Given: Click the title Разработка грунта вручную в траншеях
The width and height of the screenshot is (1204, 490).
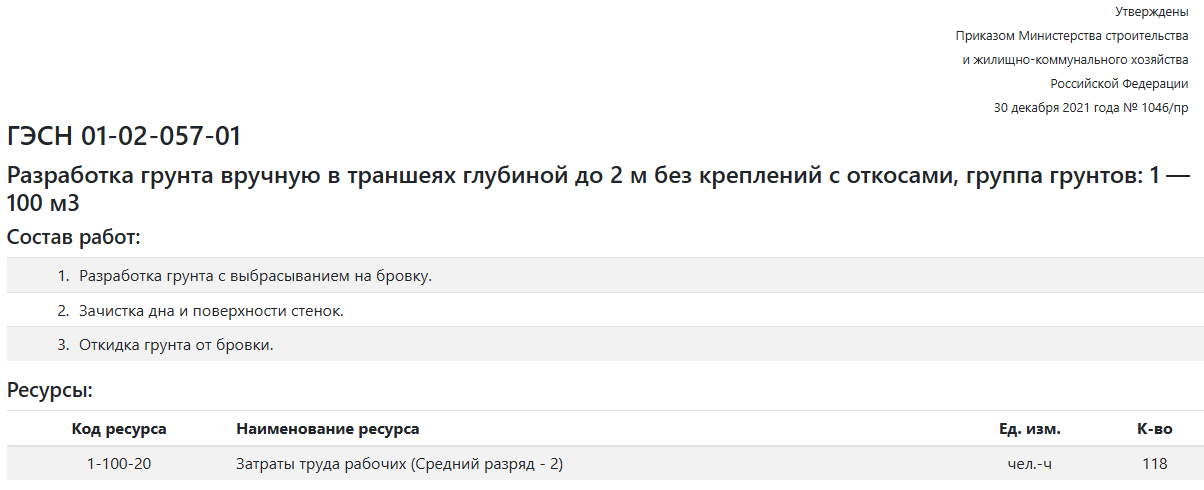Looking at the screenshot, I should coord(599,189).
